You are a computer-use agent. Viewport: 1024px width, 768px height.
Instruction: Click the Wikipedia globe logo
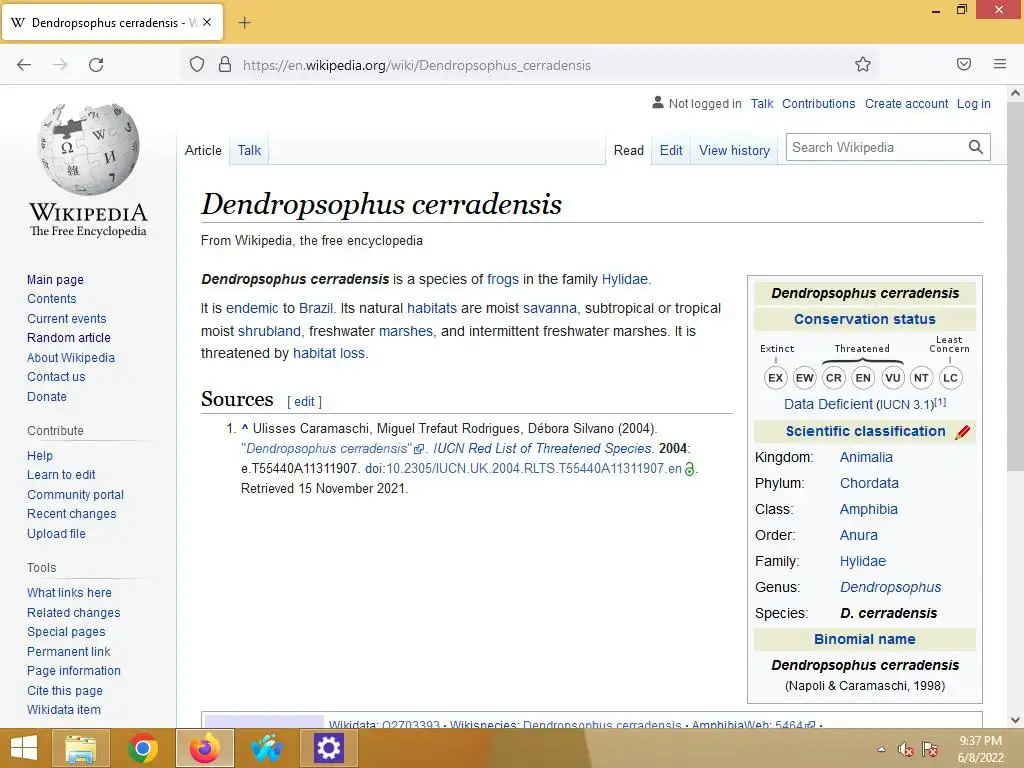coord(88,150)
